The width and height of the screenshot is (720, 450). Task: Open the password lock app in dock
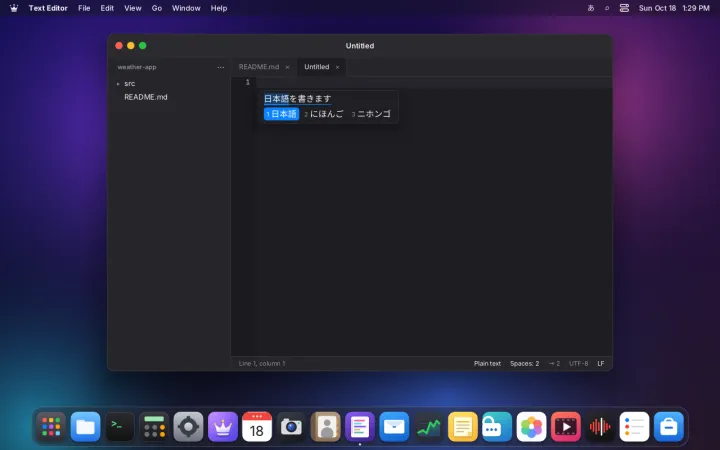point(497,427)
